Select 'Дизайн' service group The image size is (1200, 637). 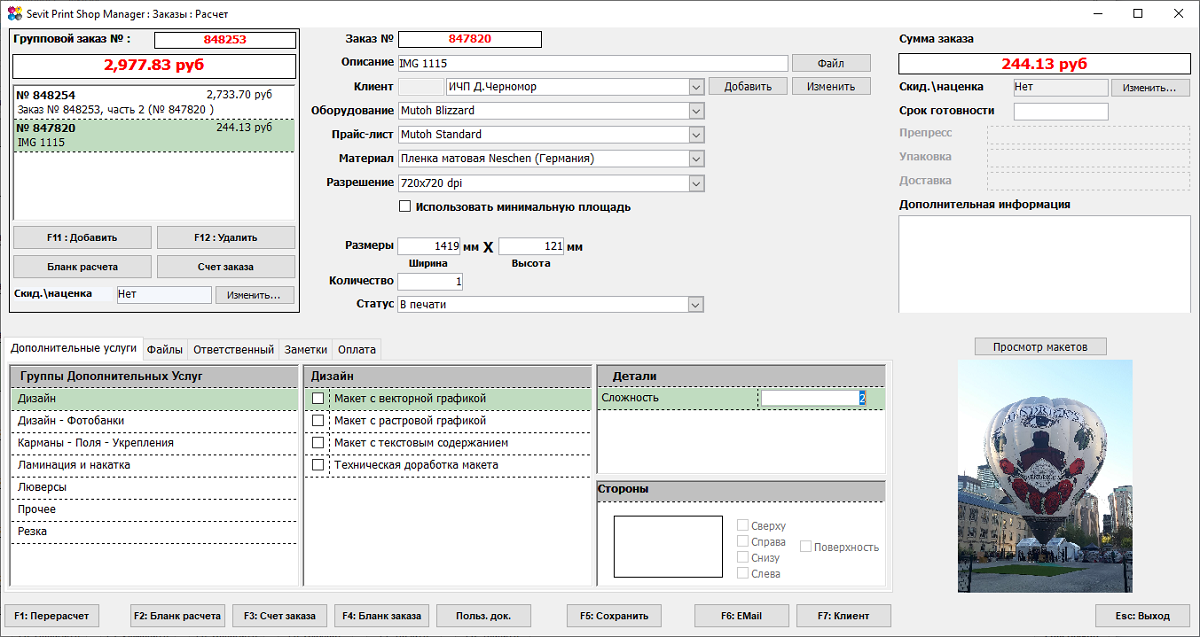[x=154, y=399]
